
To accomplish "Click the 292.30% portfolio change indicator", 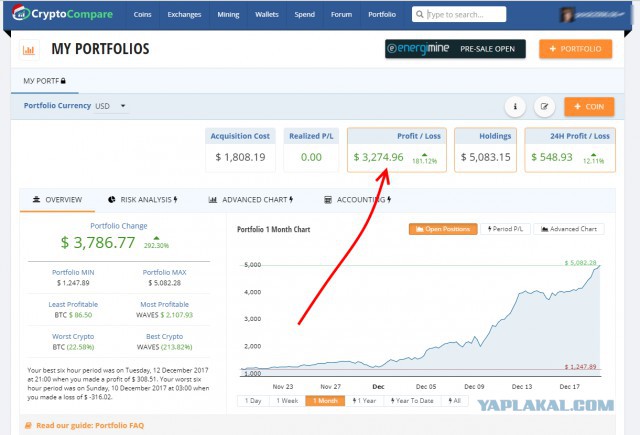I will [156, 244].
